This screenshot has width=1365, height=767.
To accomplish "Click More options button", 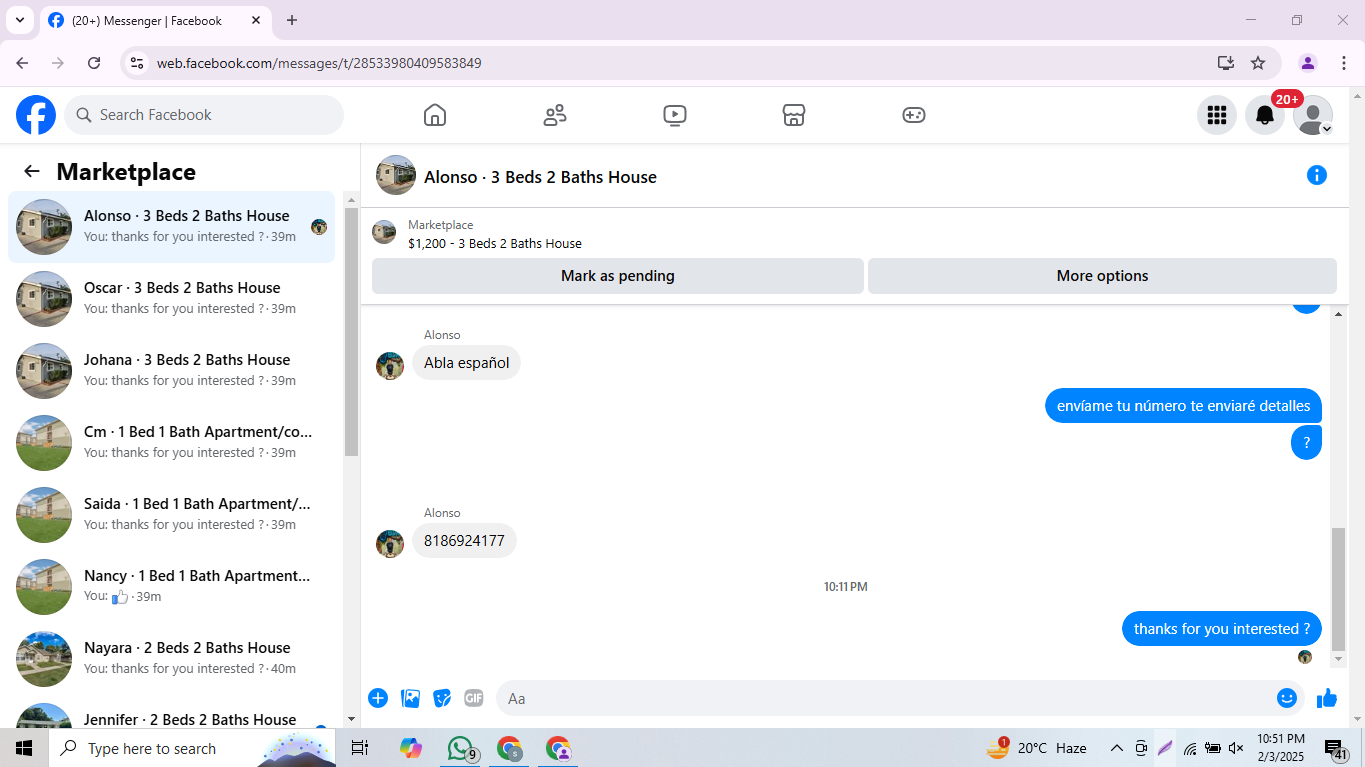I will click(x=1102, y=276).
